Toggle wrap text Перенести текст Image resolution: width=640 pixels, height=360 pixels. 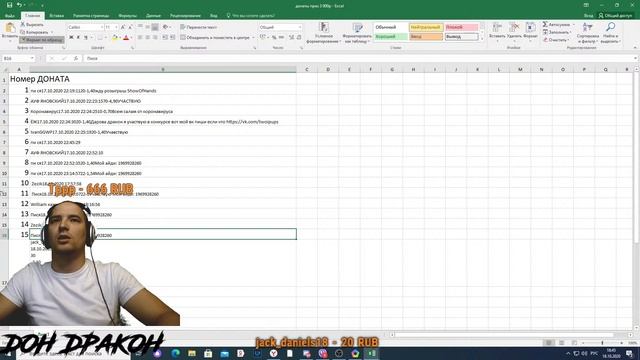pyautogui.click(x=199, y=27)
